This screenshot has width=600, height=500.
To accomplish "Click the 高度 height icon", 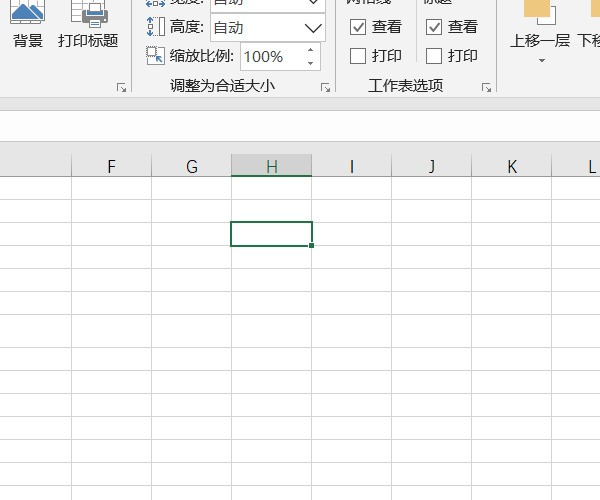I will [155, 28].
